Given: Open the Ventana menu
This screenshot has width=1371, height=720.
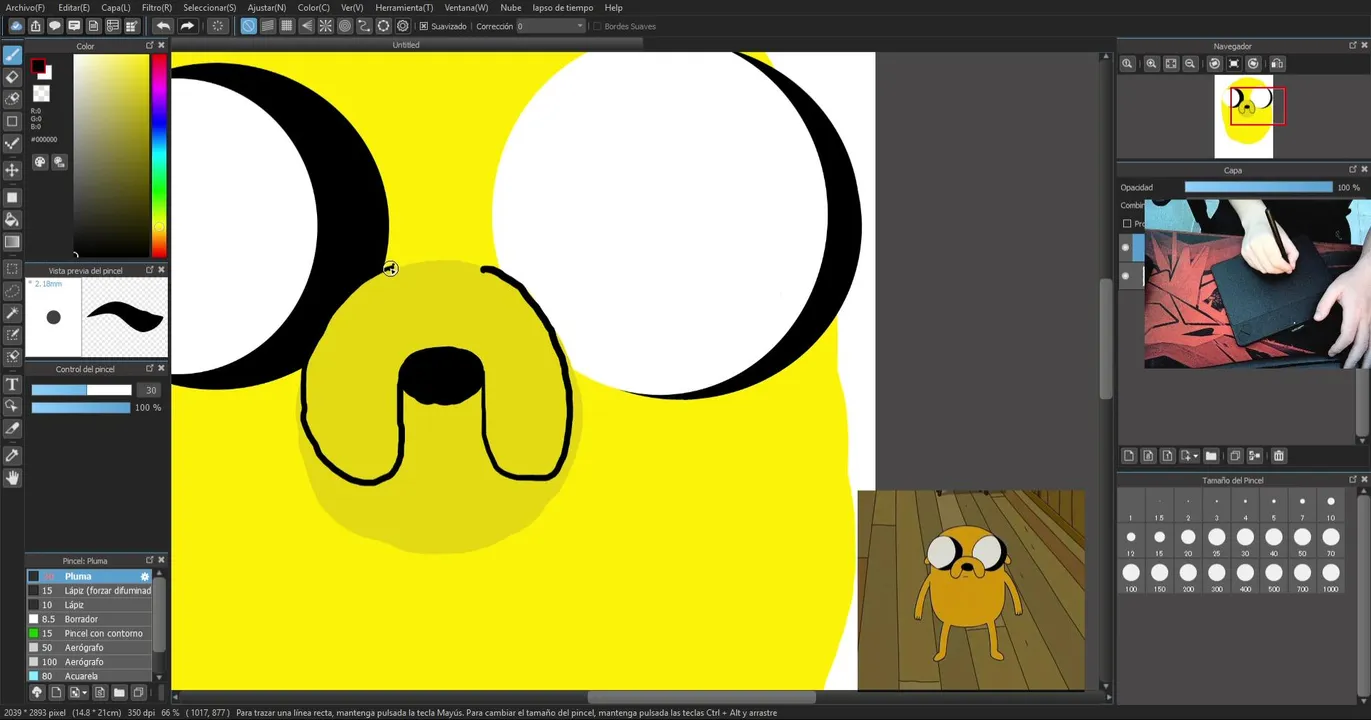Looking at the screenshot, I should point(466,7).
